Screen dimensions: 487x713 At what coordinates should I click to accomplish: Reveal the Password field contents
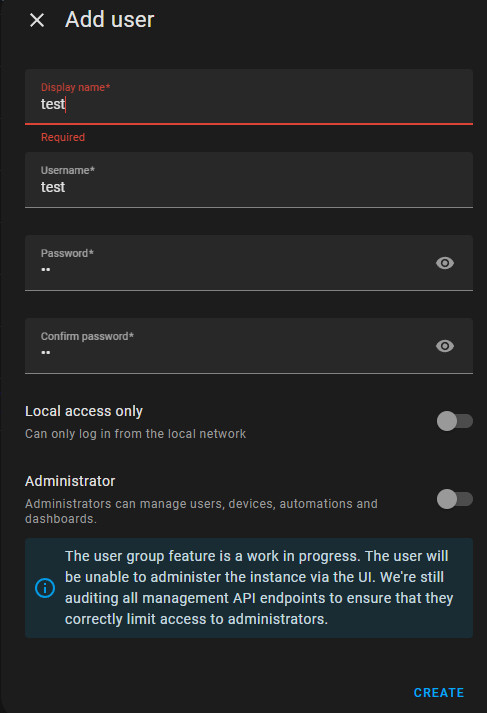click(x=445, y=263)
